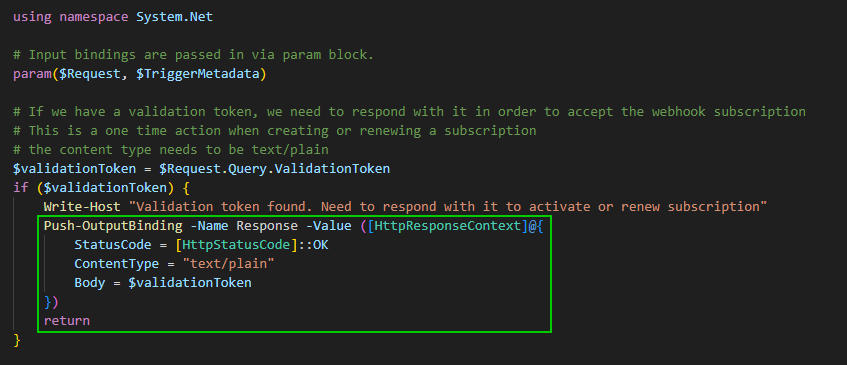
Task: Click the $TriggerMetadata parameter
Action: 198,74
